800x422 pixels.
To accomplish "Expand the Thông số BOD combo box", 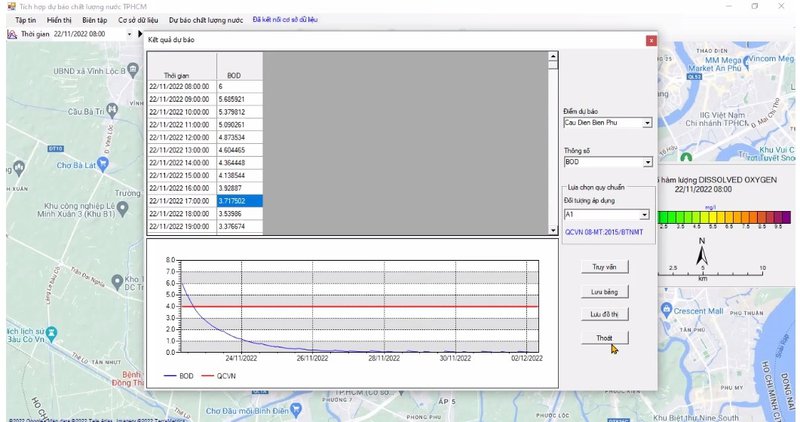I will pos(647,162).
